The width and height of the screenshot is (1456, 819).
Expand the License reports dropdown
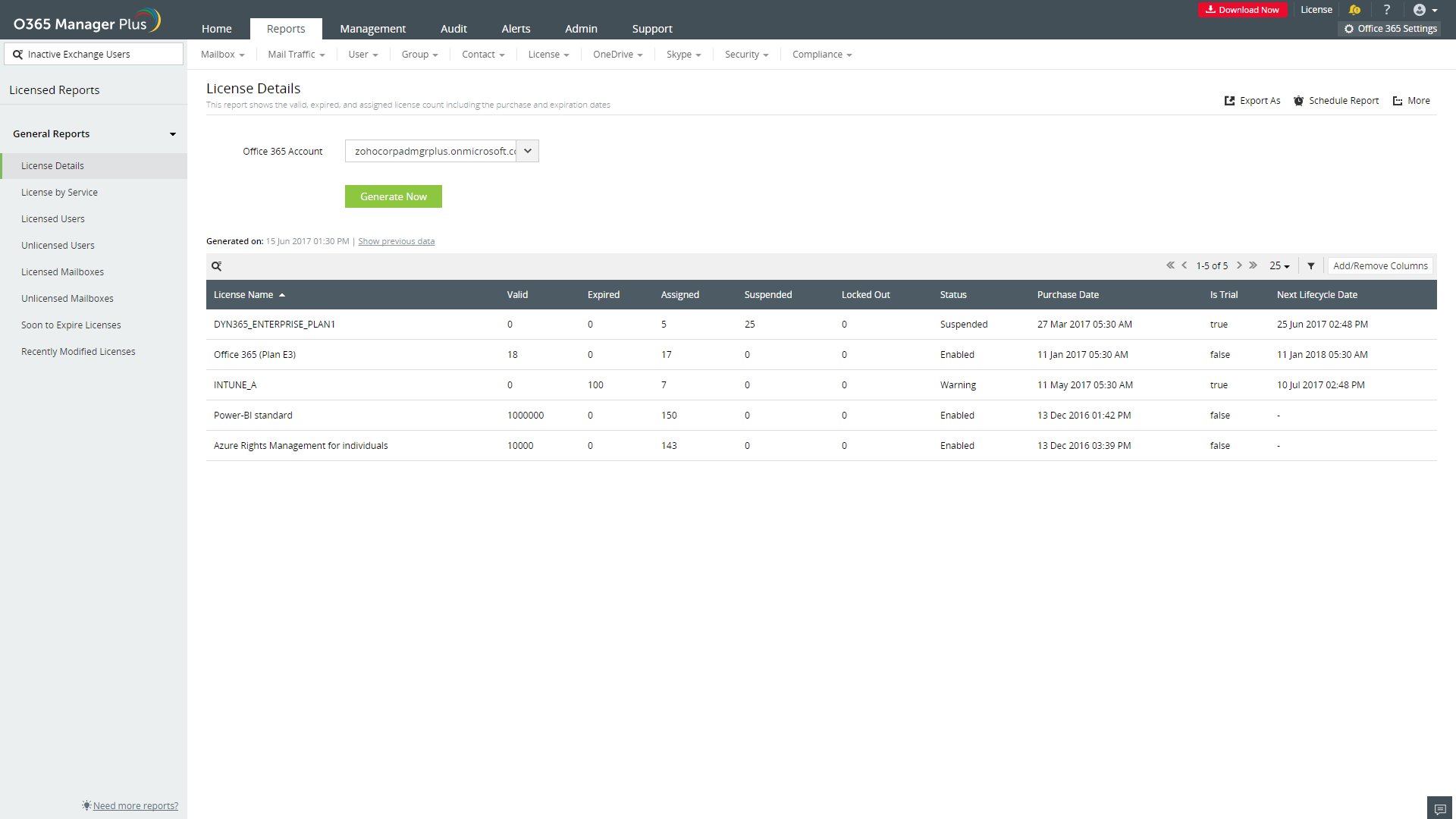548,55
